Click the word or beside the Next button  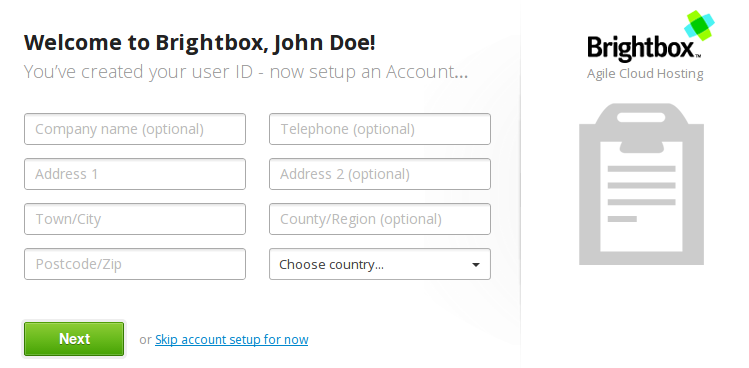[145, 340]
